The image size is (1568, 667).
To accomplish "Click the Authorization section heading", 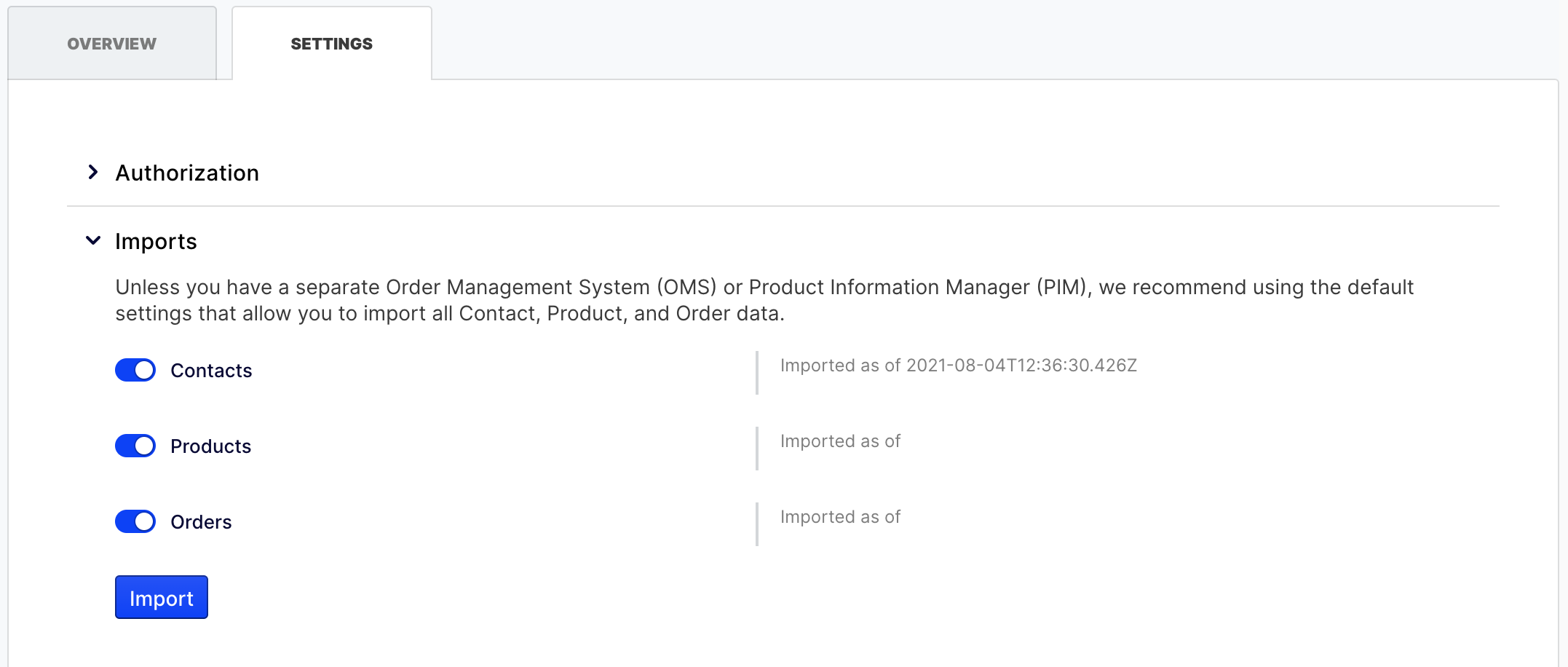I will pyautogui.click(x=187, y=173).
